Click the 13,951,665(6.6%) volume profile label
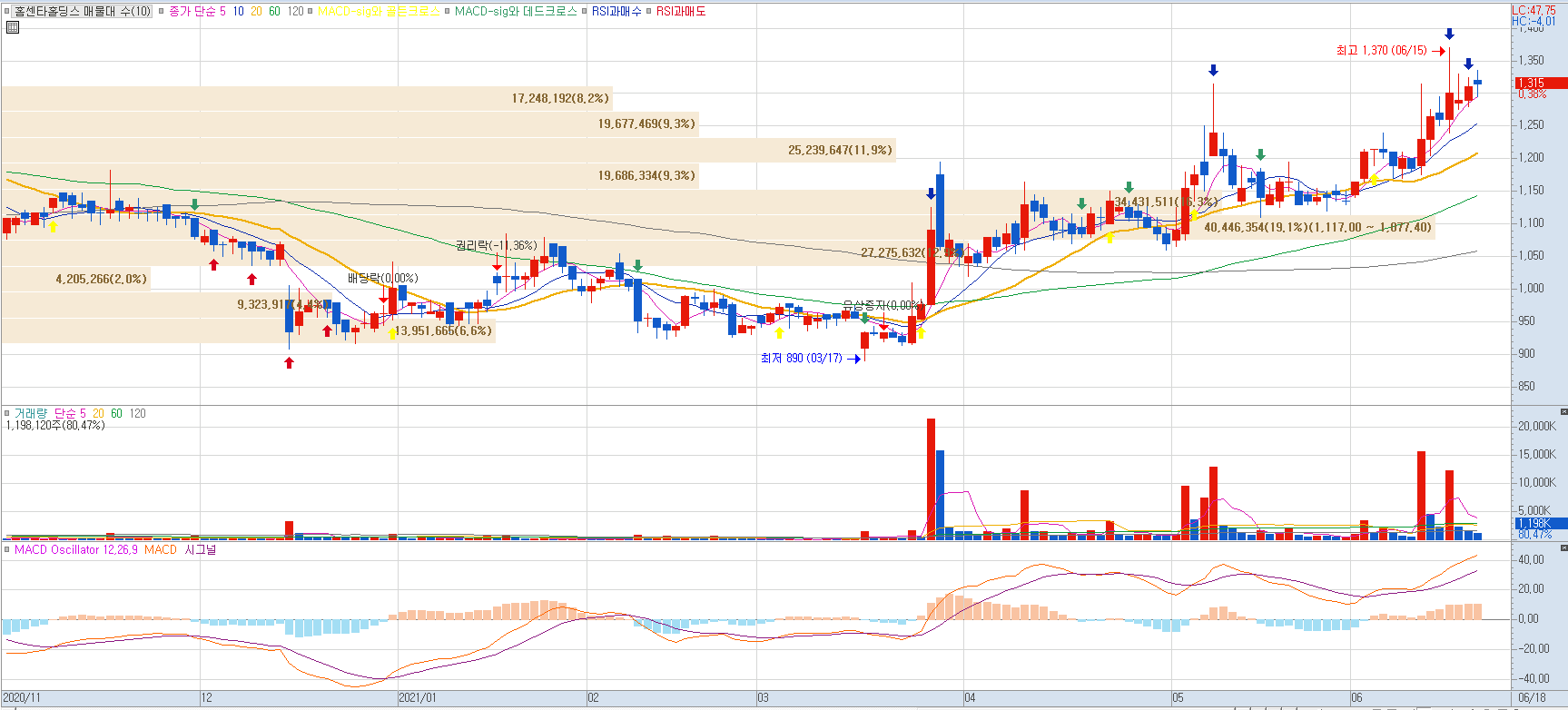Viewport: 1568px width, 710px height. [x=444, y=330]
